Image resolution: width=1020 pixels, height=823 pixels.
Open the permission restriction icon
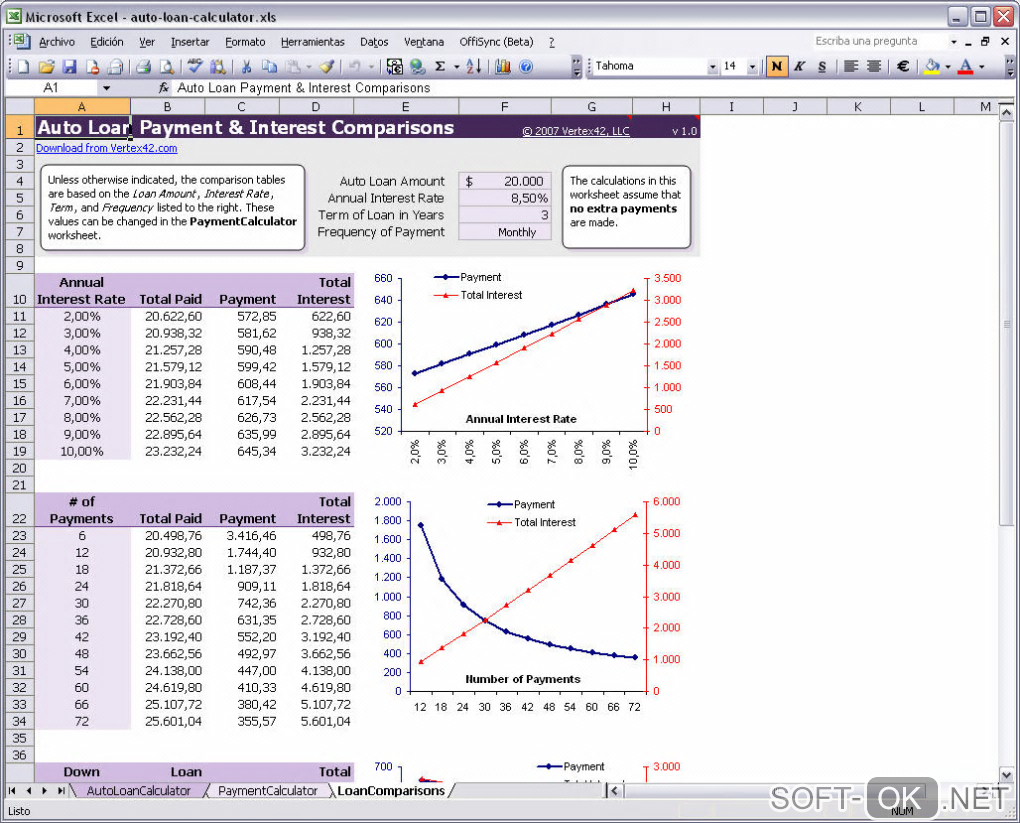(92, 66)
